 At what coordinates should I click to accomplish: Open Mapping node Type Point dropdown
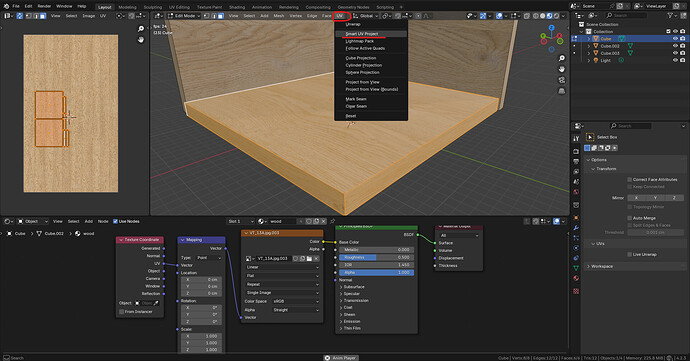(209, 258)
